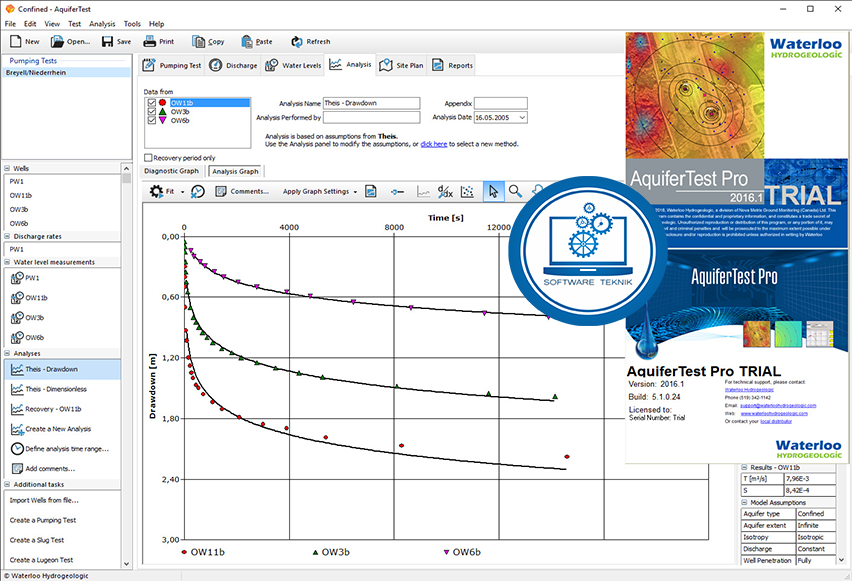
Task: Click the save graph settings page icon
Action: [x=371, y=191]
